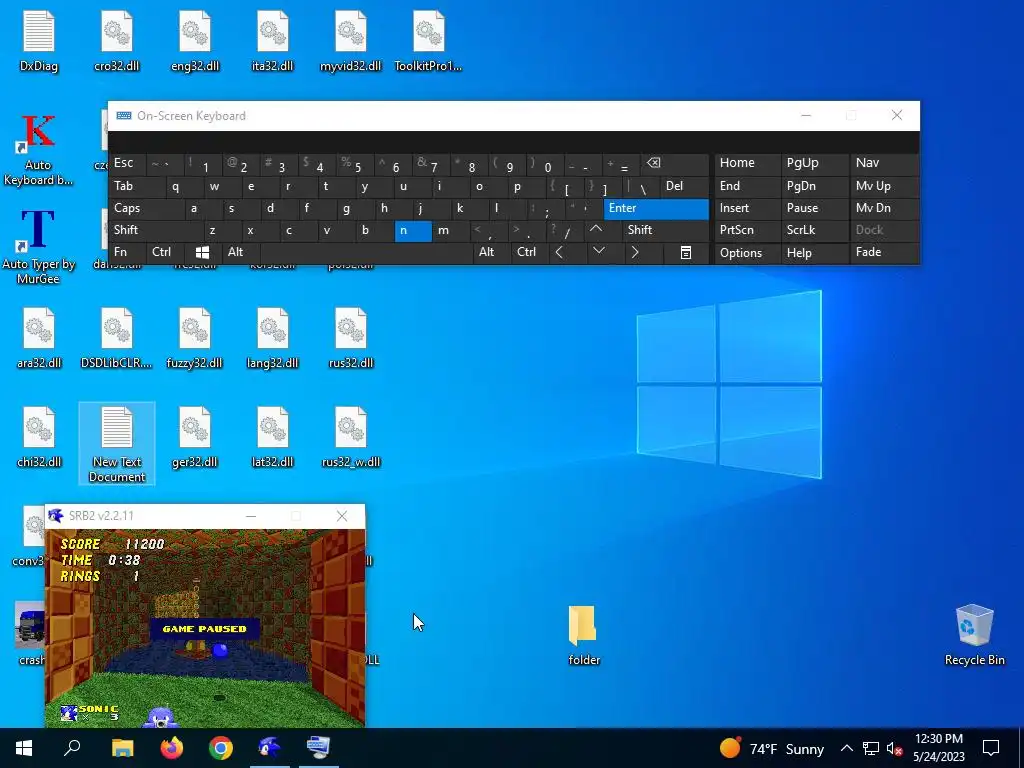Select the DSDLibCLR file icon
1024x768 pixels.
pos(117,338)
